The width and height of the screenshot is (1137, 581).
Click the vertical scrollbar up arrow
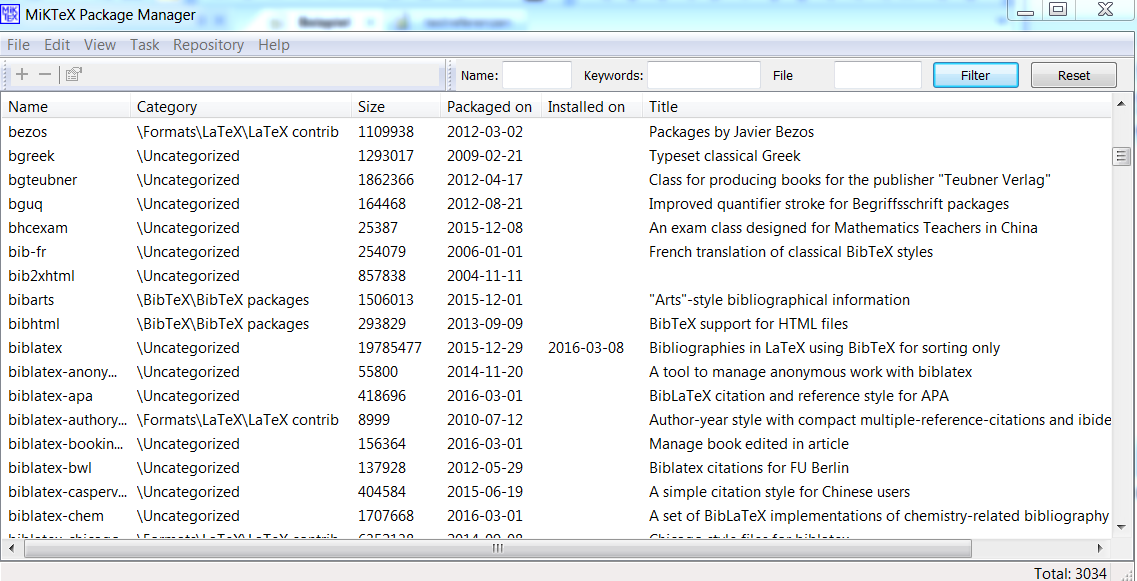point(1122,103)
